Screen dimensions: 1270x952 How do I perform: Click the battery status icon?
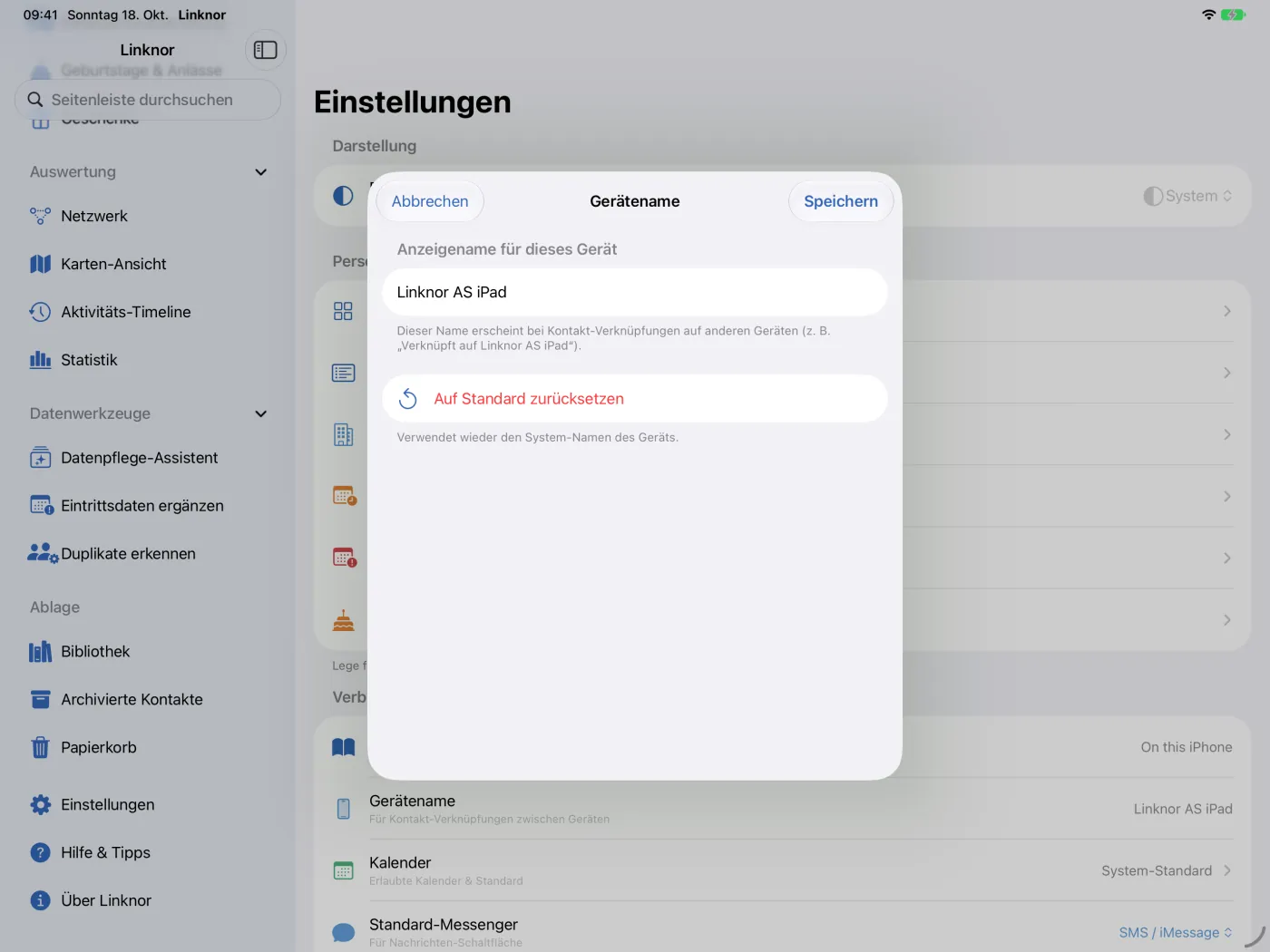tap(1233, 15)
